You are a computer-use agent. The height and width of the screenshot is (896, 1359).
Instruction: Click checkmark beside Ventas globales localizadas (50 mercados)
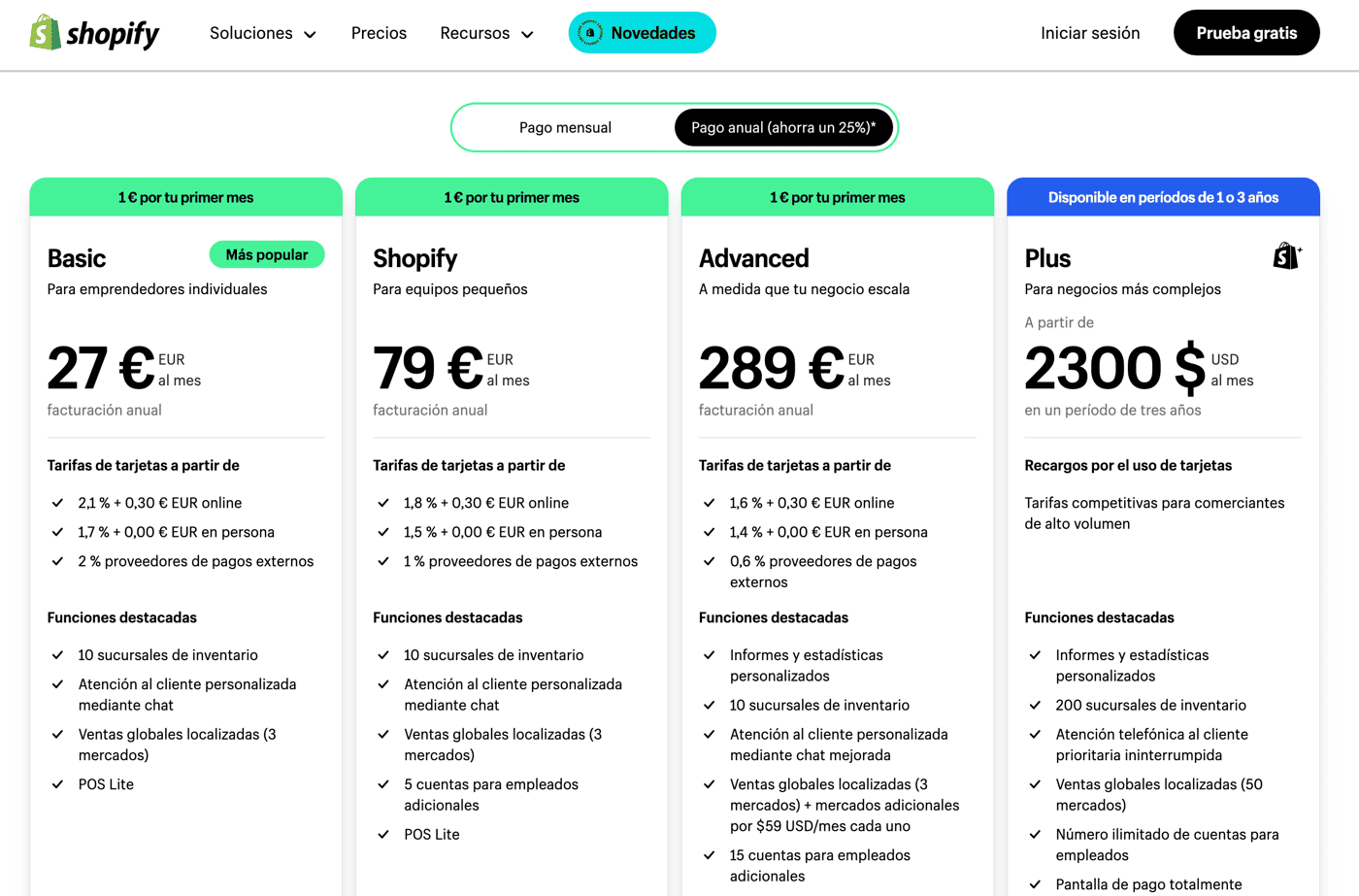1036,784
